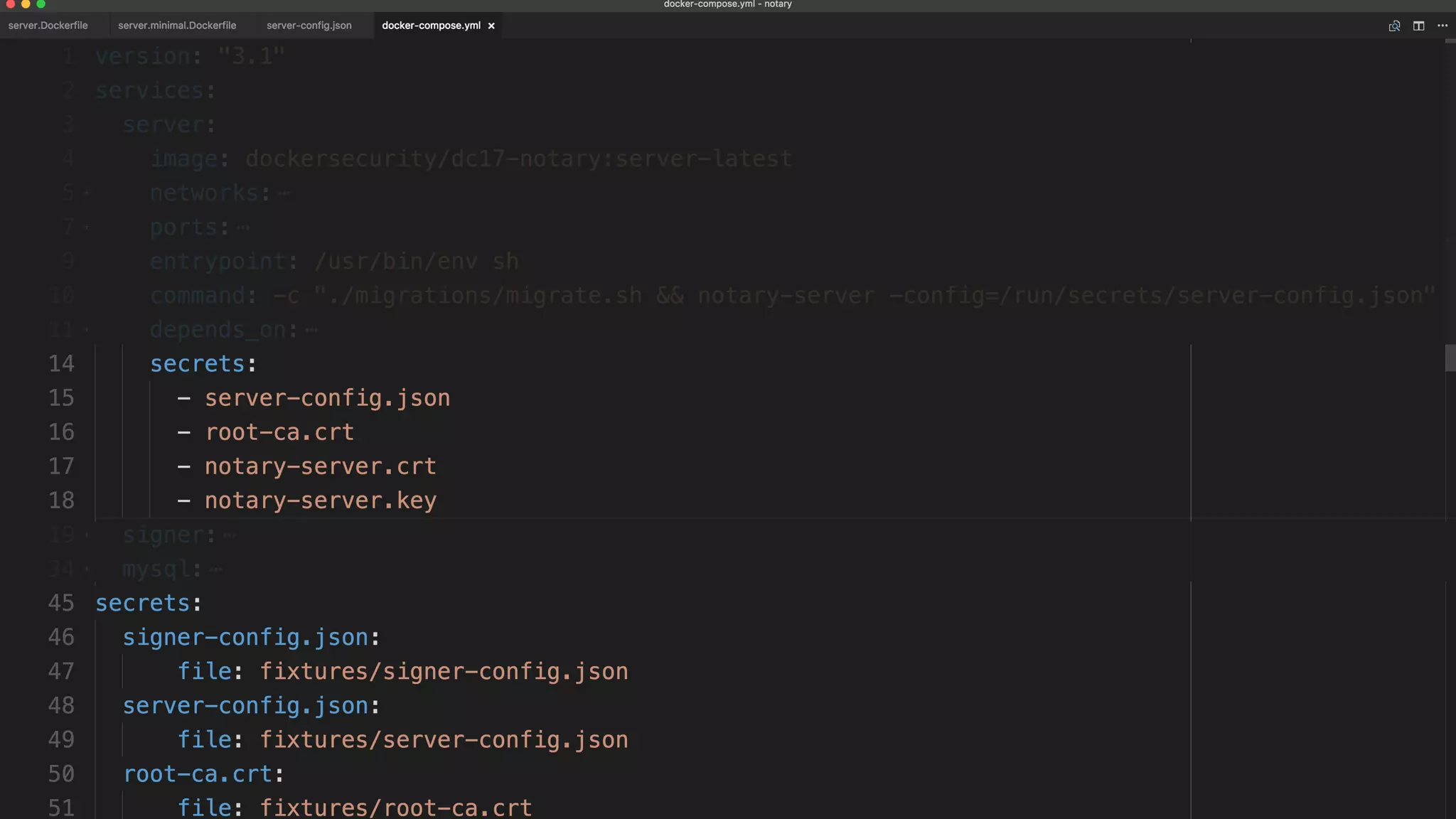The image size is (1456, 819).
Task: Unfold mysql using gutter arrow on line 34
Action: tap(87, 569)
